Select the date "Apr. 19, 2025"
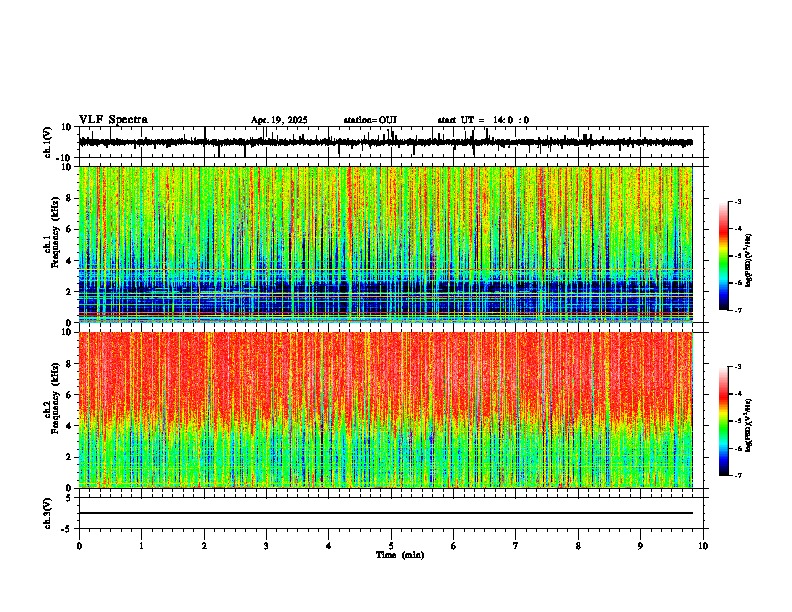This screenshot has height=612, width=792. pos(279,120)
